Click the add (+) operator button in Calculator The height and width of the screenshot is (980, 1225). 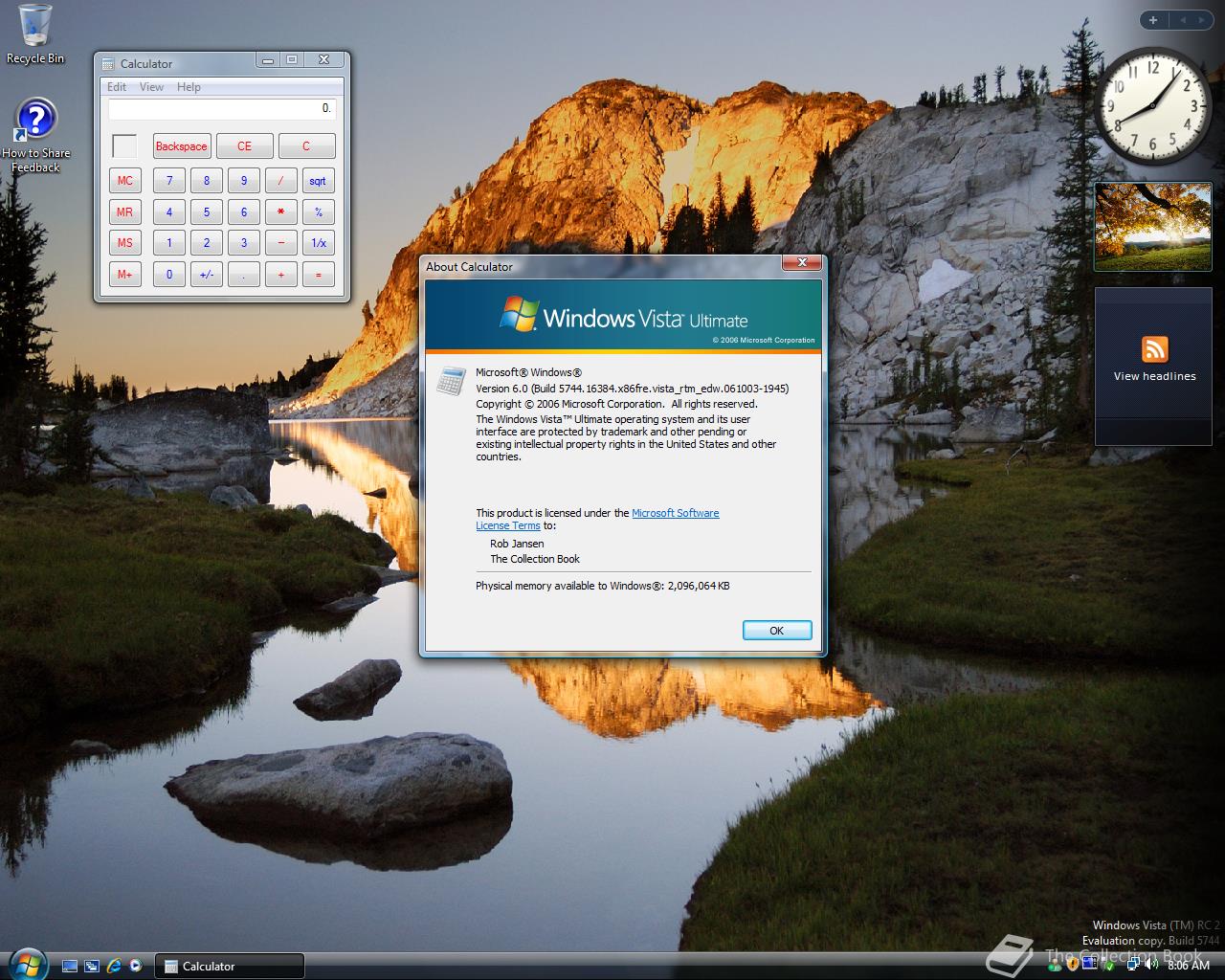click(x=280, y=275)
